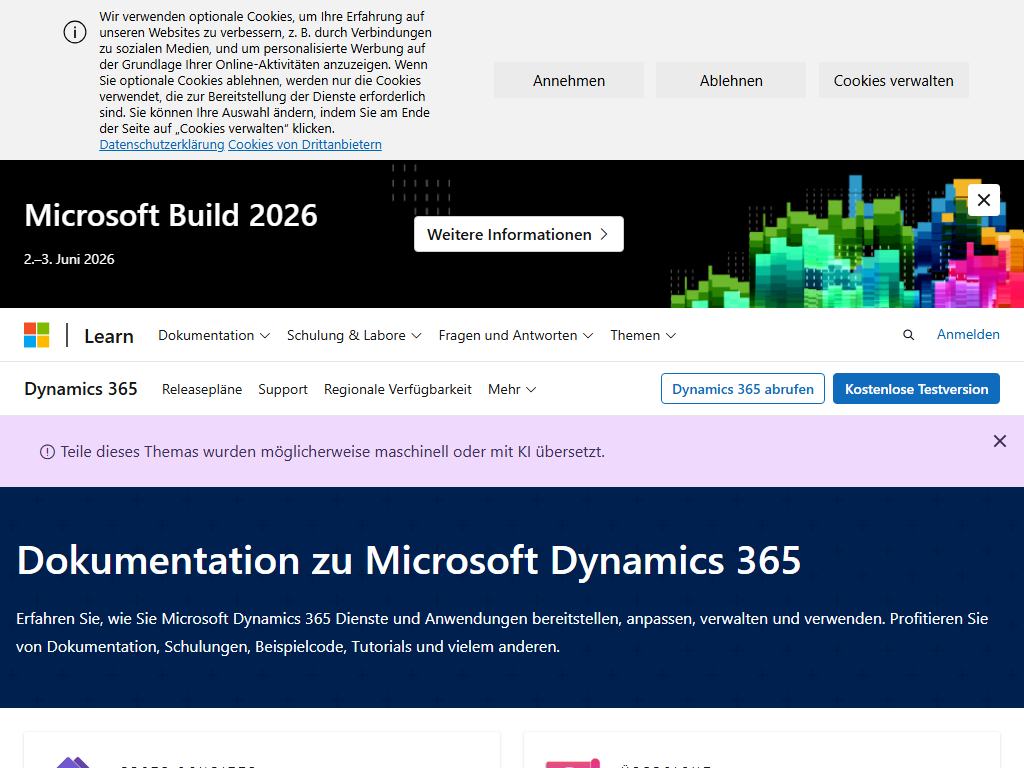Open the Support menu item
The width and height of the screenshot is (1024, 768).
[283, 389]
